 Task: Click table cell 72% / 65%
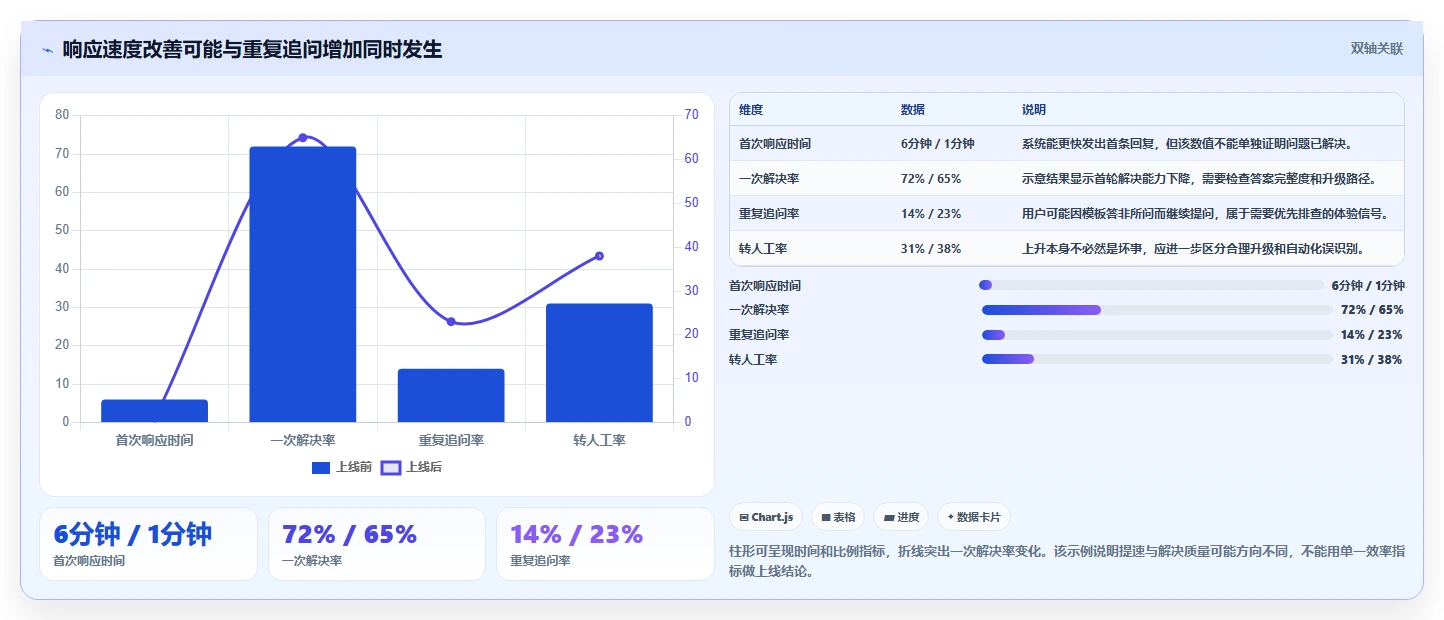point(931,179)
